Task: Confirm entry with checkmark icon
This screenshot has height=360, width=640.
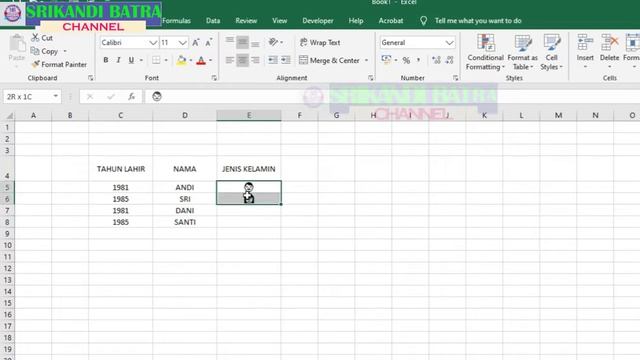Action: point(111,97)
